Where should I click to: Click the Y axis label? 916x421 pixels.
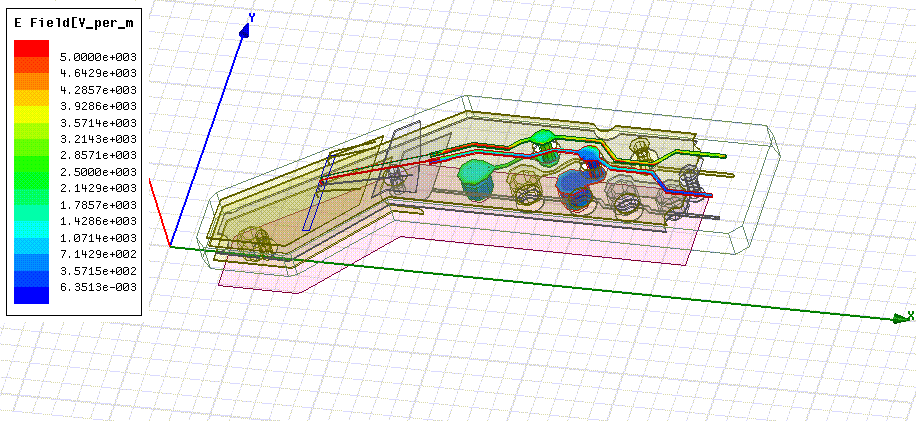point(251,18)
